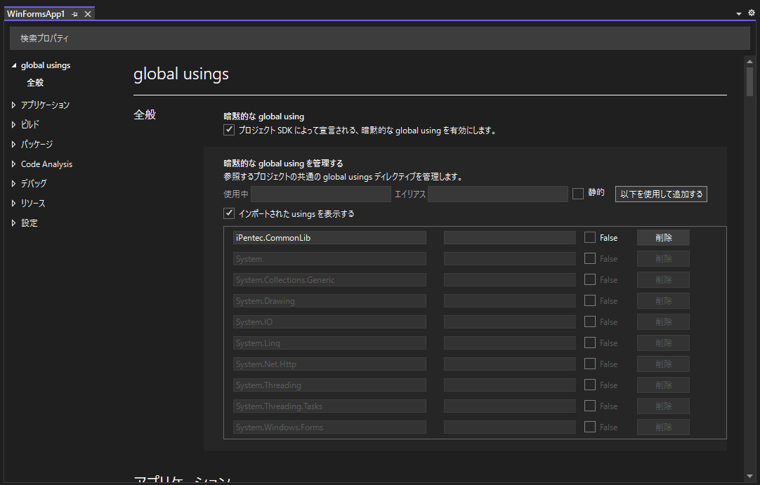Open デバッグ sidebar item

(x=34, y=184)
